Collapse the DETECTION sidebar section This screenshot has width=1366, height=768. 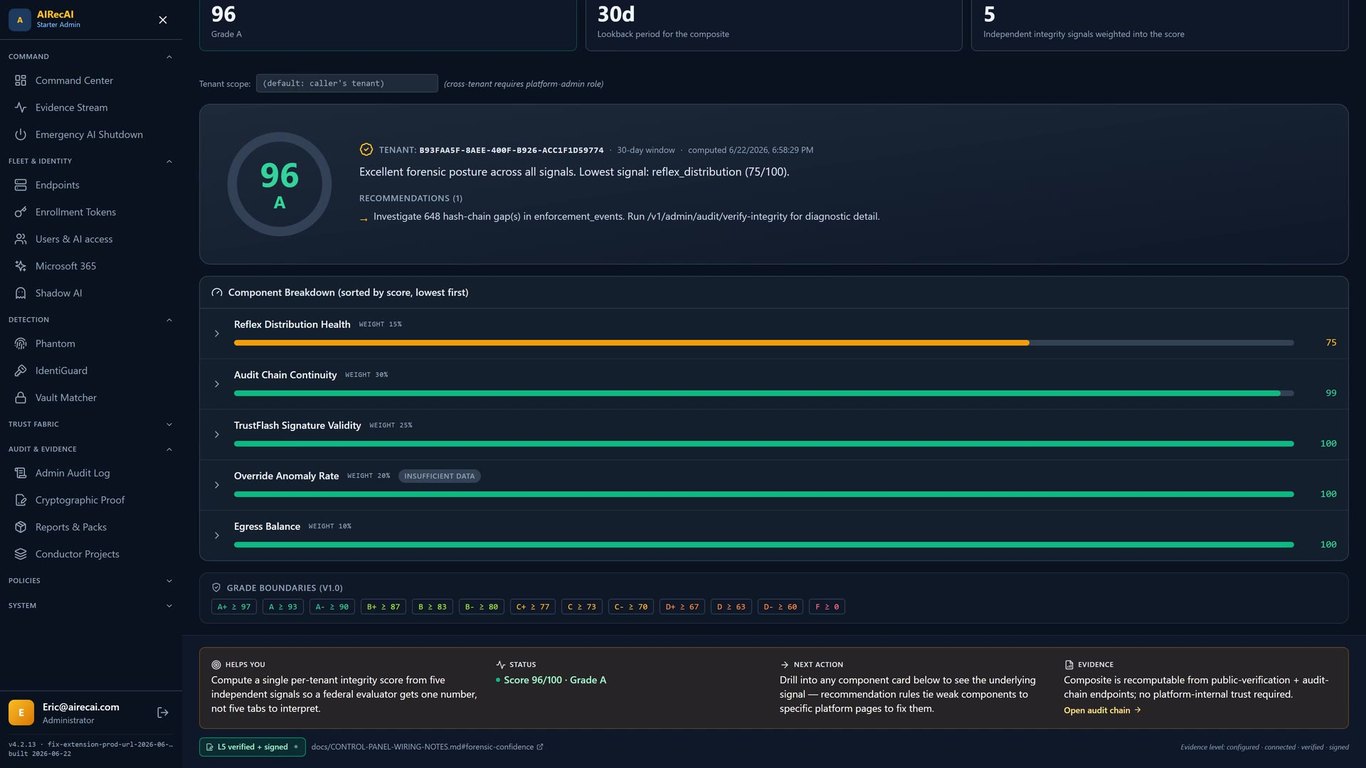[x=169, y=320]
